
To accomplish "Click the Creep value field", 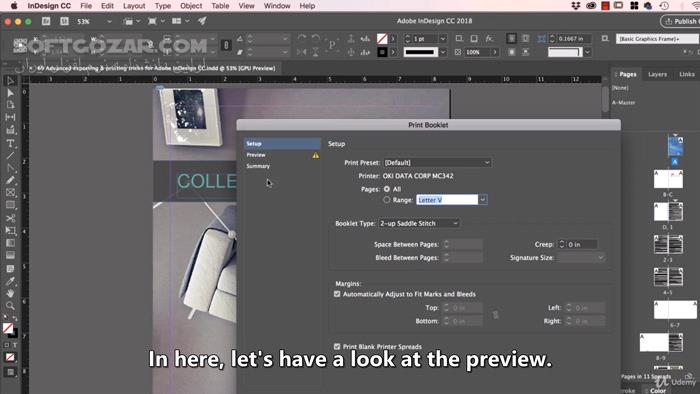I will [x=582, y=245].
